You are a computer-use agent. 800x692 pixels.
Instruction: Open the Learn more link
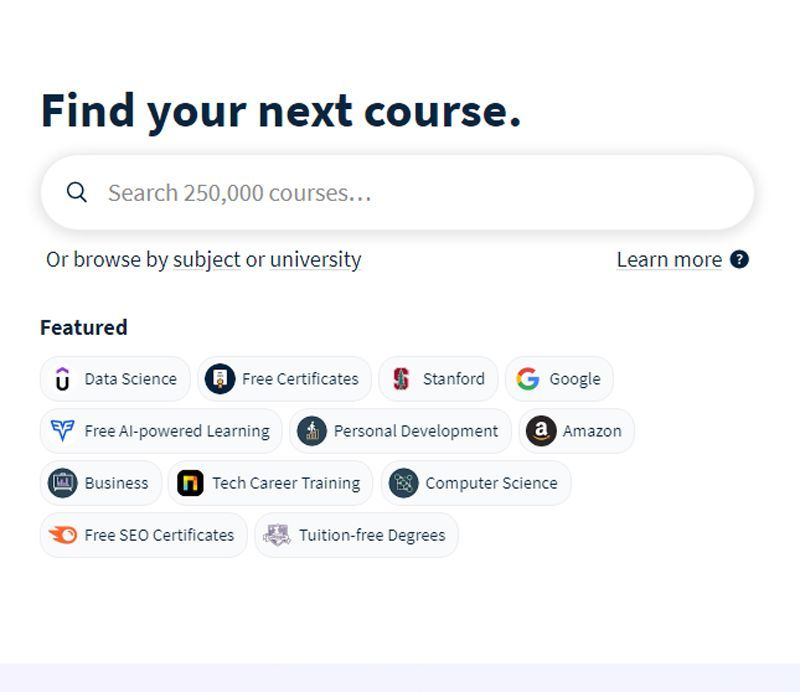pyautogui.click(x=669, y=260)
